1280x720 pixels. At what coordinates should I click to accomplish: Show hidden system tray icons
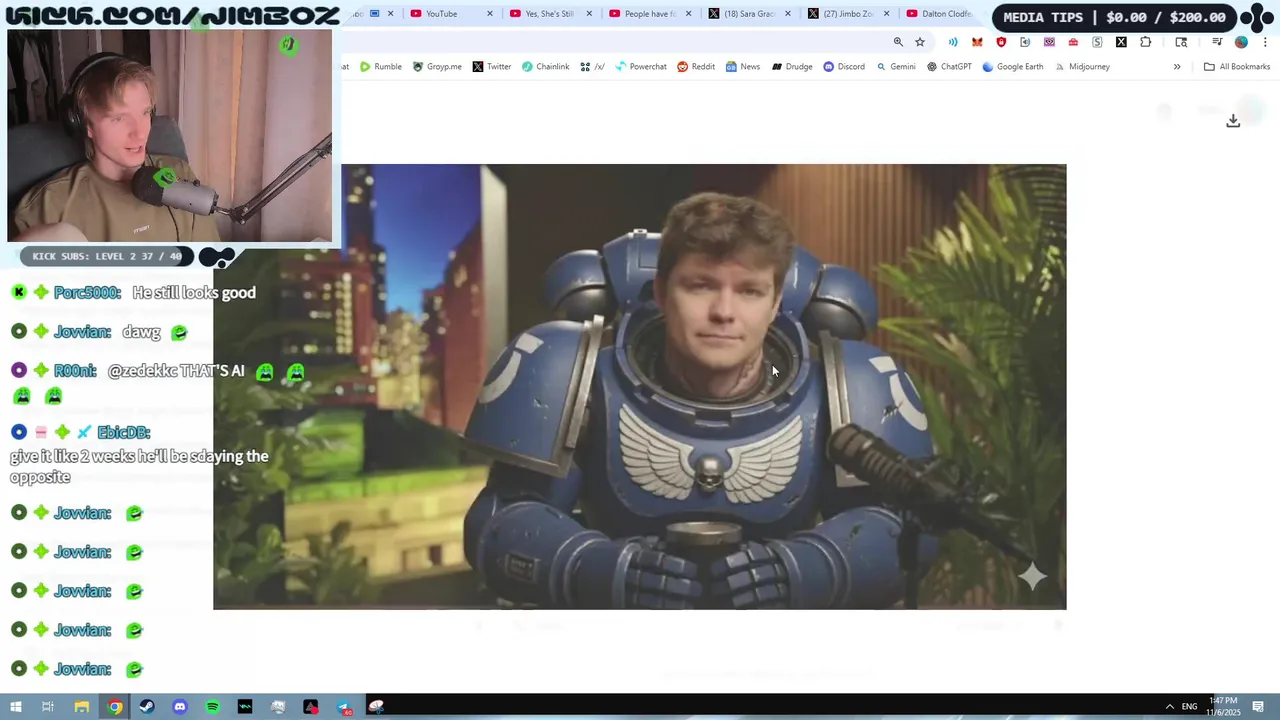(1169, 707)
